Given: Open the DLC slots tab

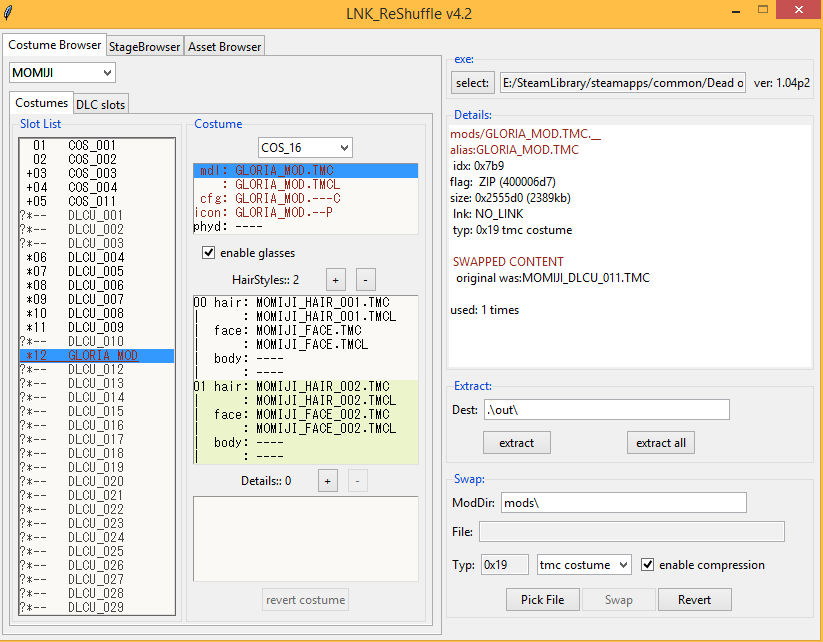Looking at the screenshot, I should 100,104.
